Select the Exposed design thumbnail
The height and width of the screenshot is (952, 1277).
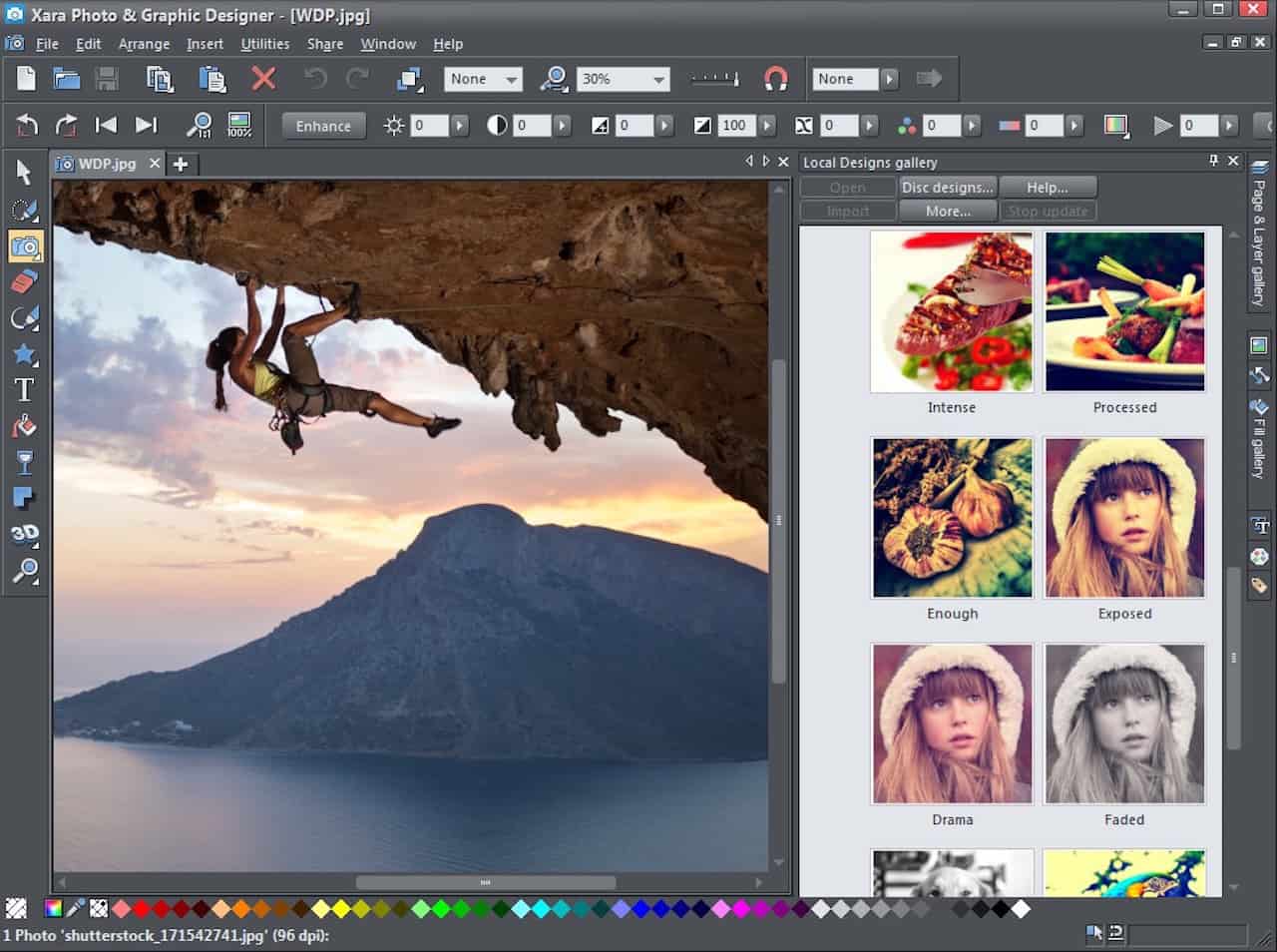[1124, 518]
